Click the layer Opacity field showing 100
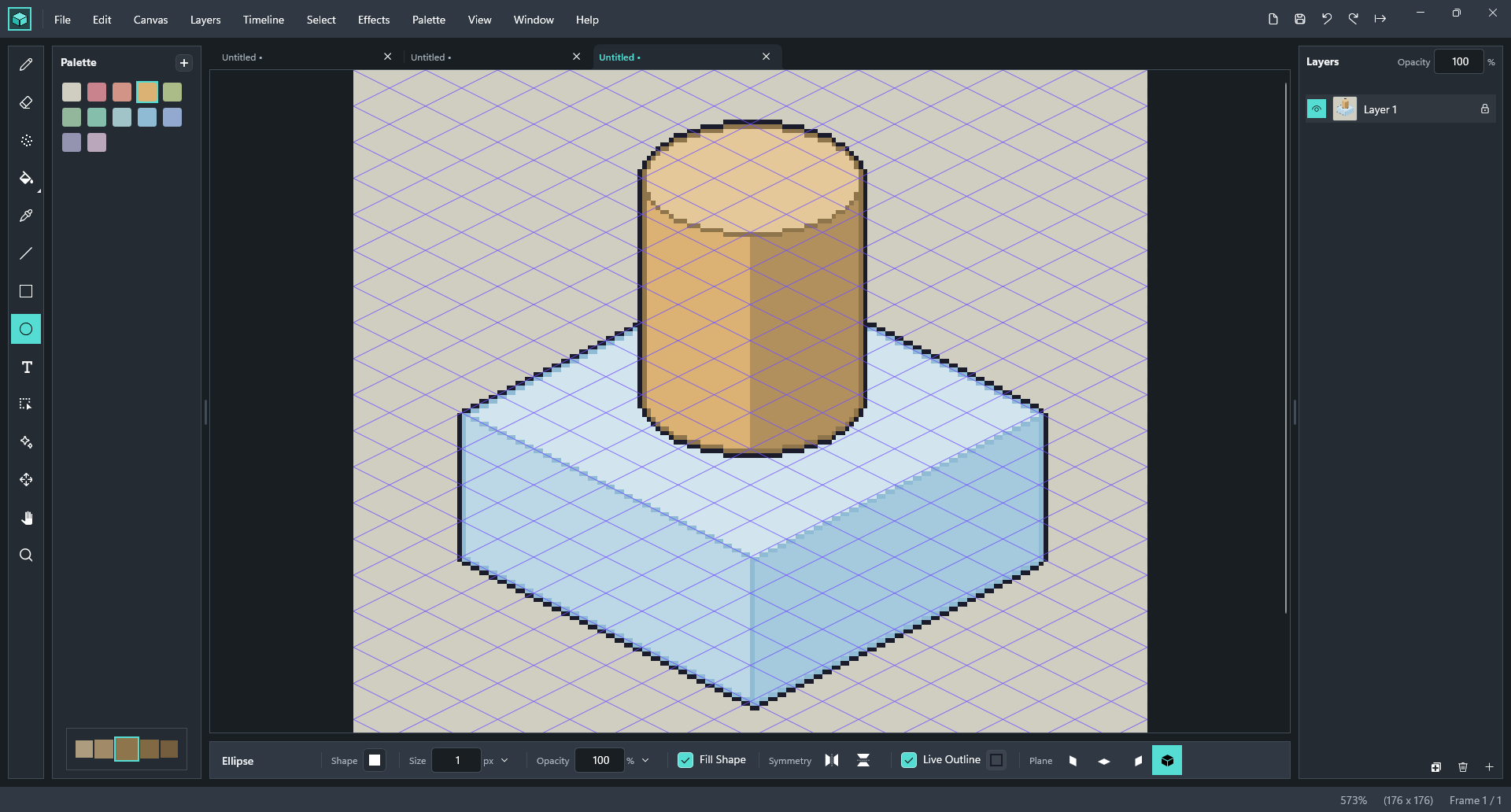The height and width of the screenshot is (812, 1511). pyautogui.click(x=1459, y=61)
